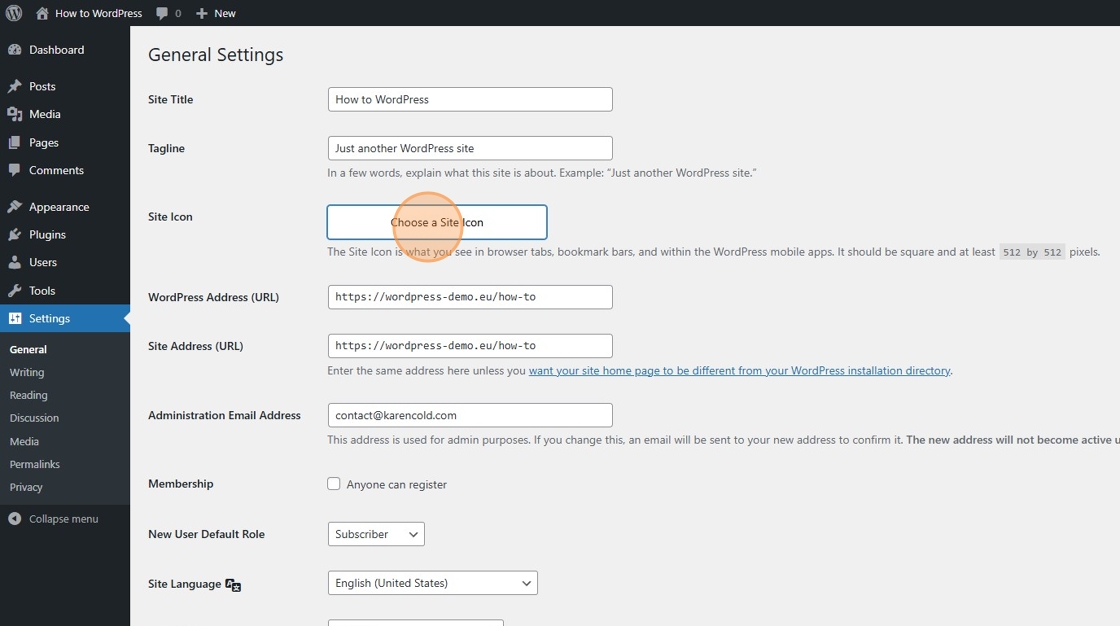Image resolution: width=1120 pixels, height=626 pixels.
Task: Click the Users person icon
Action: coord(14,262)
